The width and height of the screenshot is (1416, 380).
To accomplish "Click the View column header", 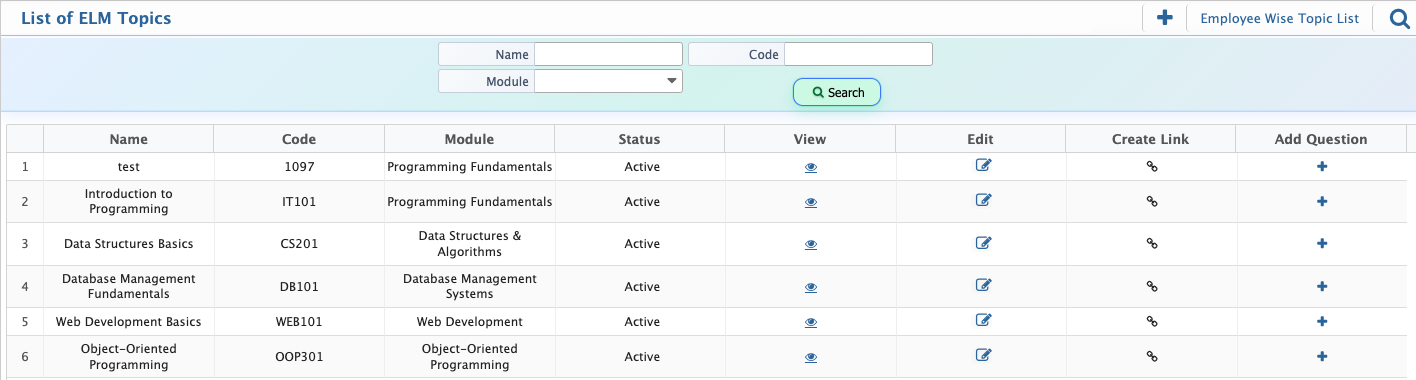I will click(x=810, y=139).
